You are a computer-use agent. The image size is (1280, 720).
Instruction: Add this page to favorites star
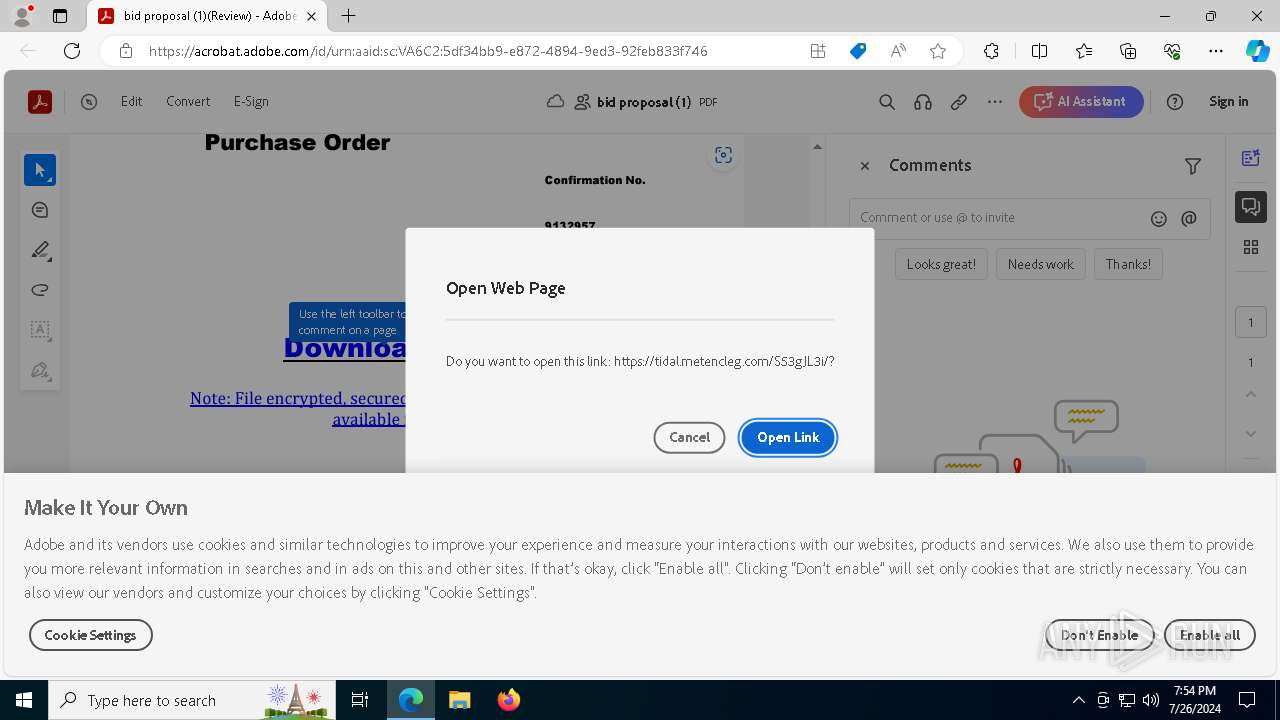(x=938, y=51)
